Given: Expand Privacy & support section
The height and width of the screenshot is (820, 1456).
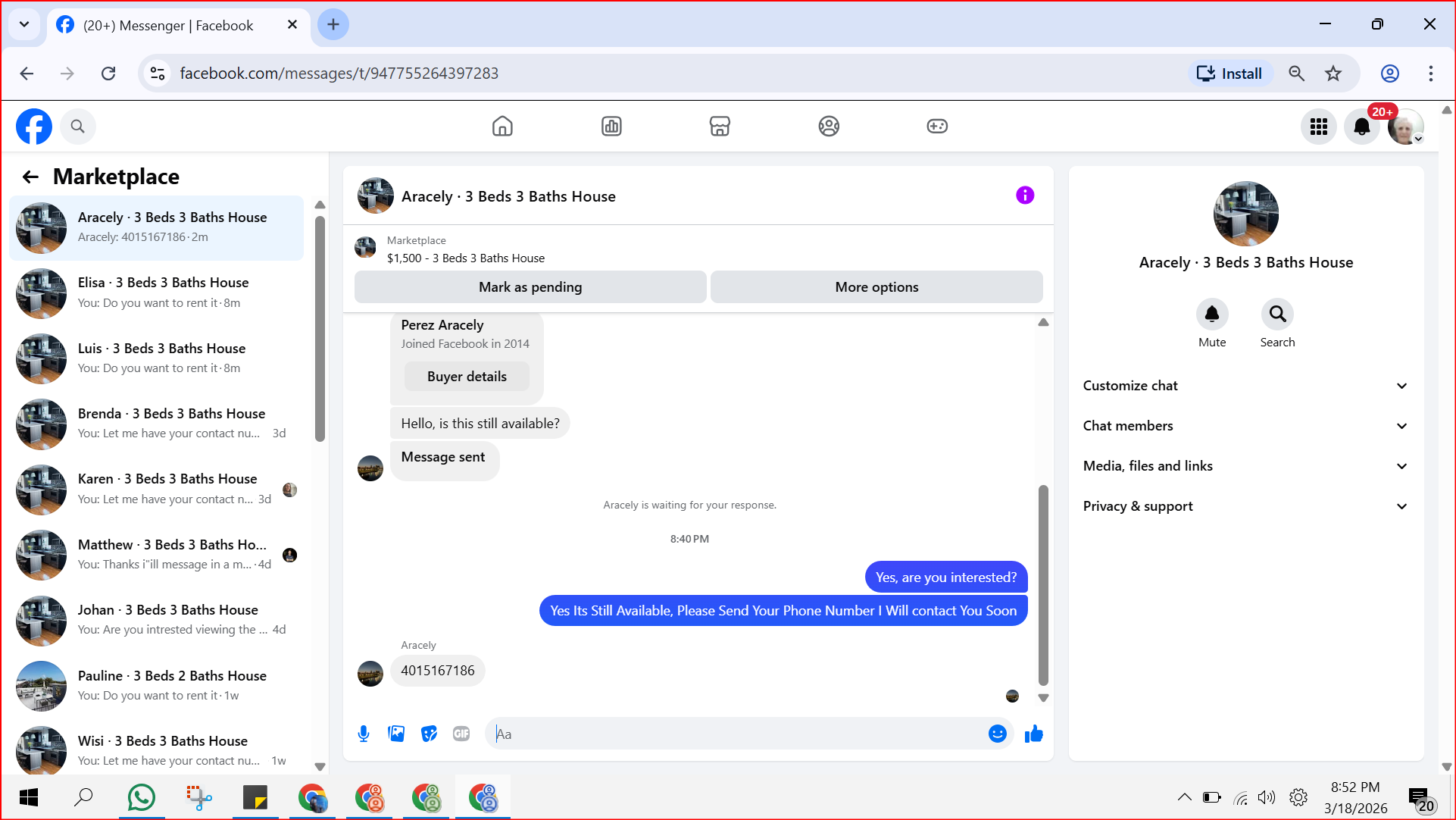Looking at the screenshot, I should 1245,506.
